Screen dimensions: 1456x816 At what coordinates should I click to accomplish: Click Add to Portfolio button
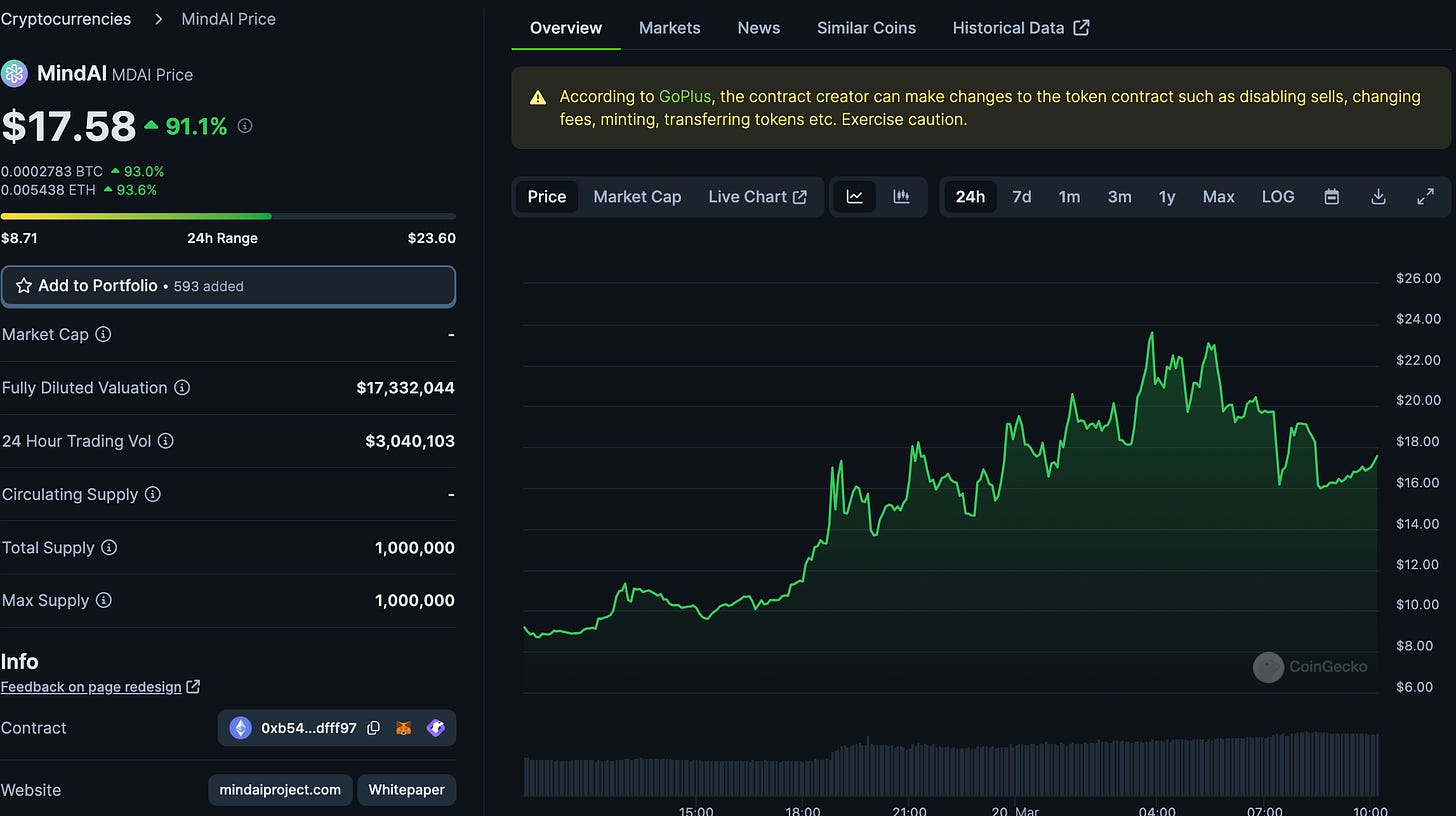click(x=228, y=286)
